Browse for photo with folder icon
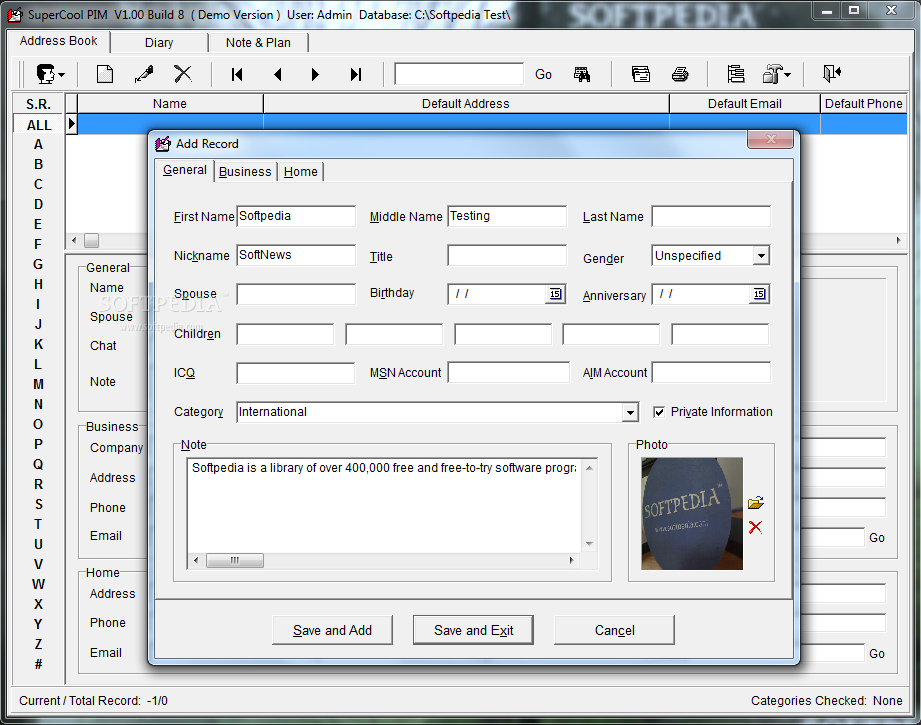The image size is (921, 725). [x=756, y=503]
